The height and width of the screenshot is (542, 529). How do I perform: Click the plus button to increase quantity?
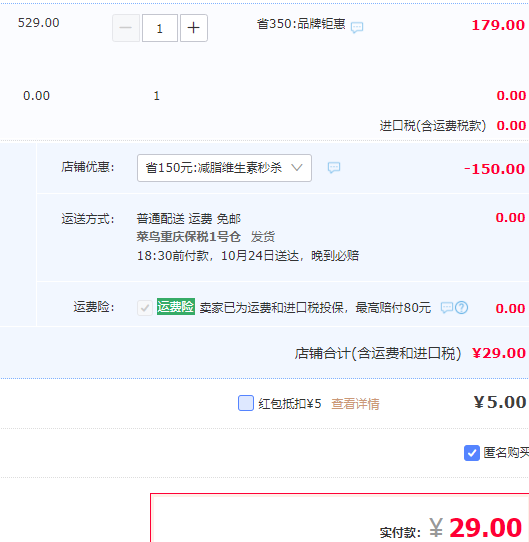194,28
